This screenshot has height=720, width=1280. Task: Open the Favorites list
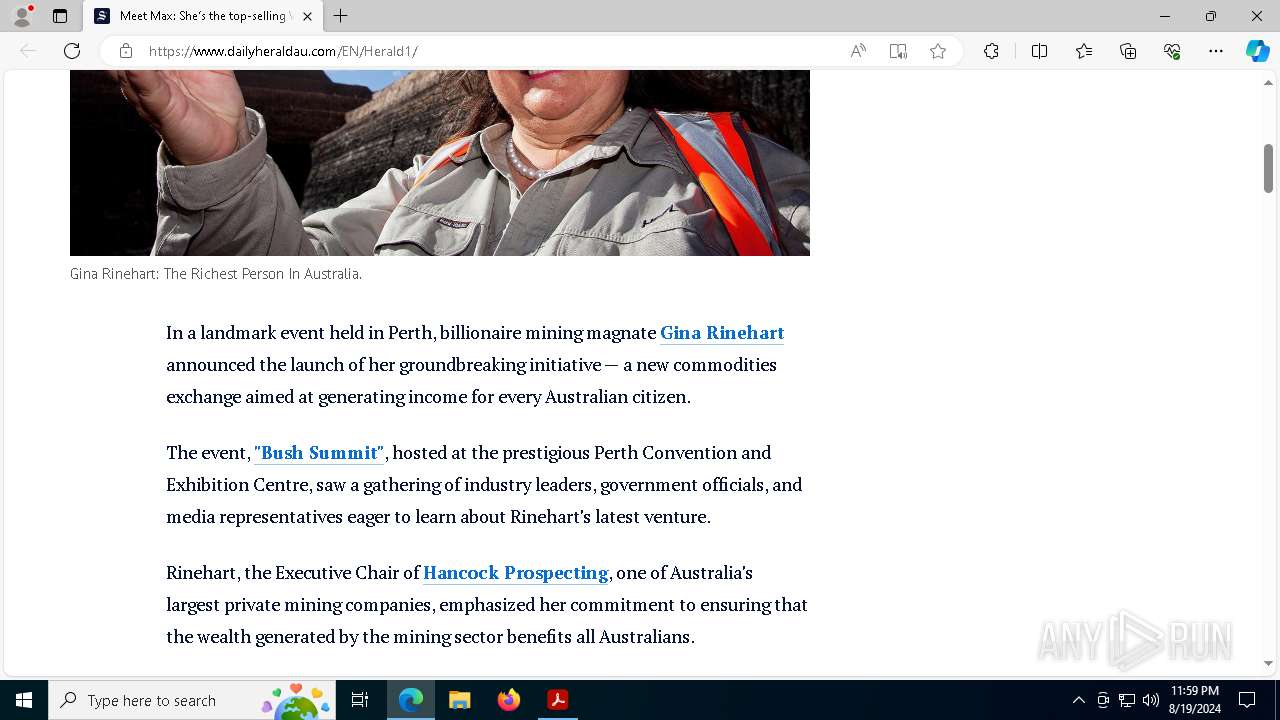click(1084, 51)
